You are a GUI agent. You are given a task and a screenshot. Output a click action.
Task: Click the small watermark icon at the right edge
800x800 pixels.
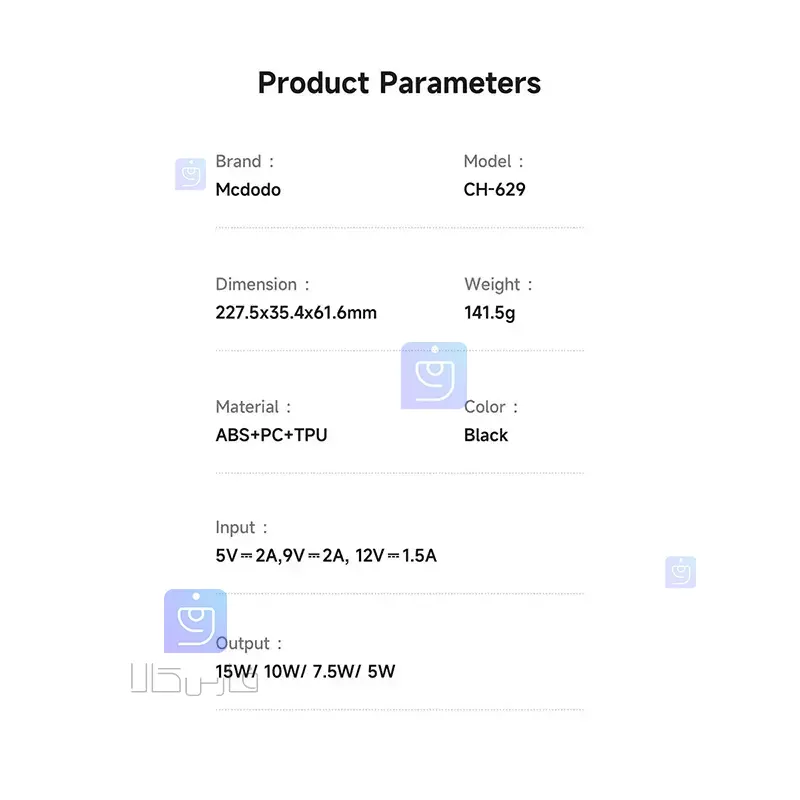[x=680, y=572]
